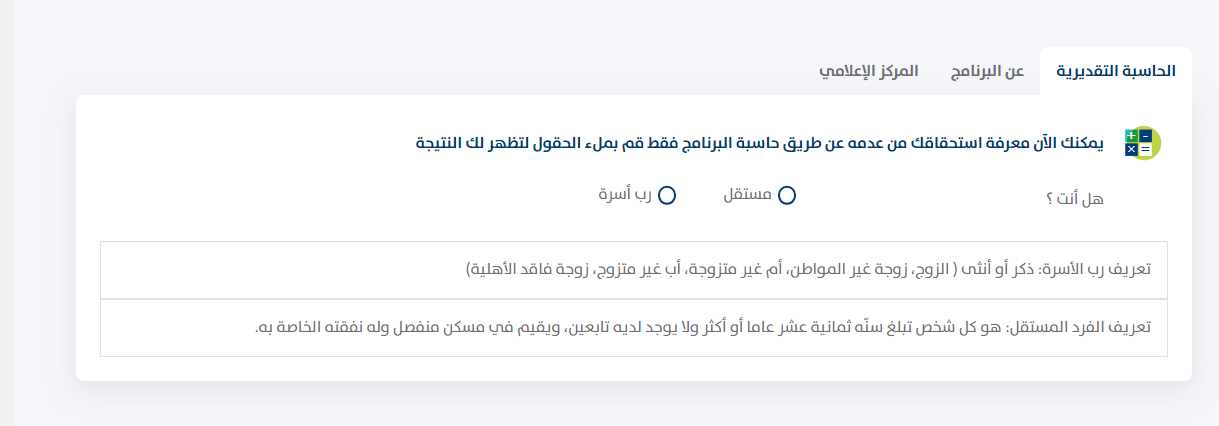Switch to the عن البرنامج tab
Image resolution: width=1219 pixels, height=426 pixels.
(986, 71)
